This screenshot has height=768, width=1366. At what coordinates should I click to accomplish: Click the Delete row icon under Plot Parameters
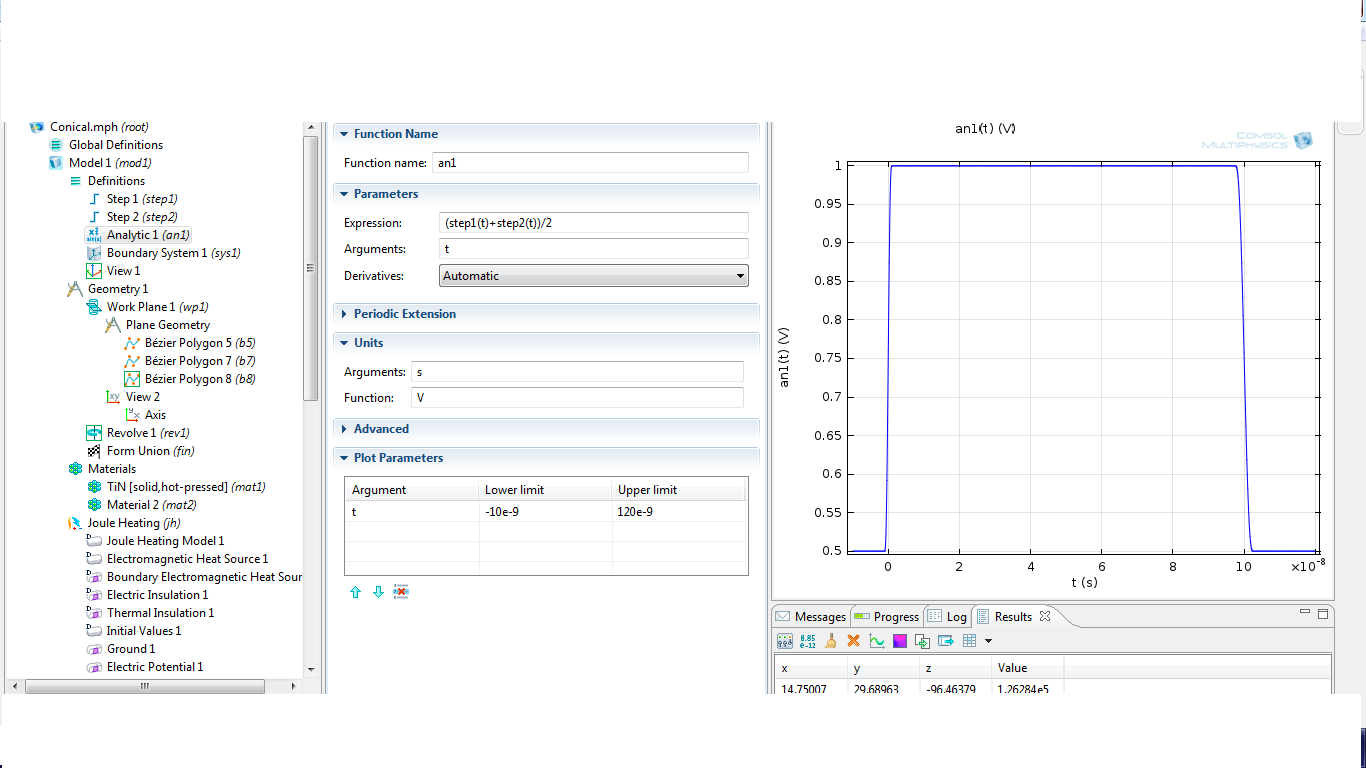click(401, 592)
